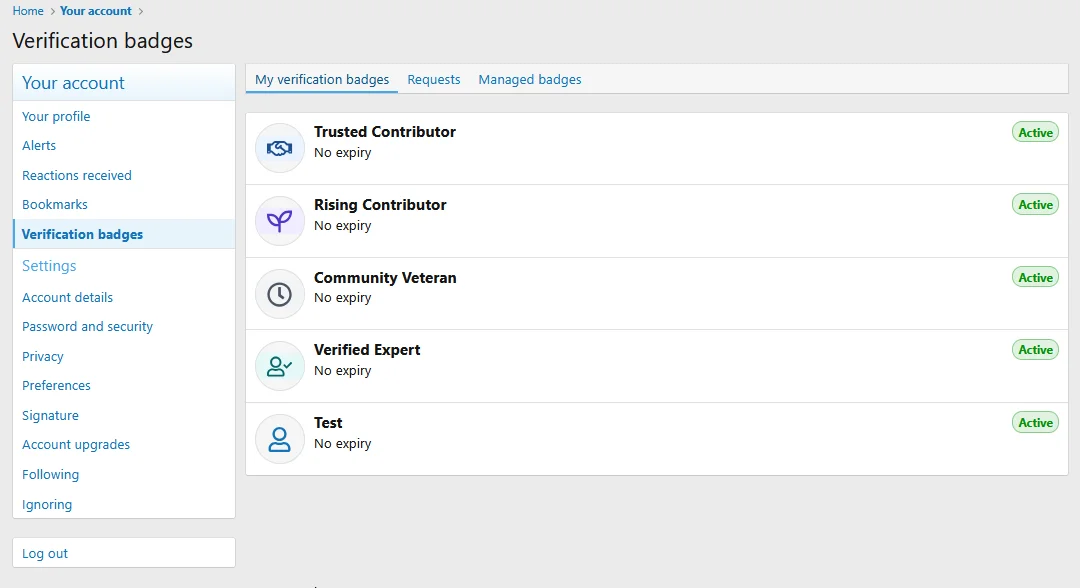Image resolution: width=1080 pixels, height=588 pixels.
Task: Click the Trusted Contributor badge title
Action: [x=384, y=132]
